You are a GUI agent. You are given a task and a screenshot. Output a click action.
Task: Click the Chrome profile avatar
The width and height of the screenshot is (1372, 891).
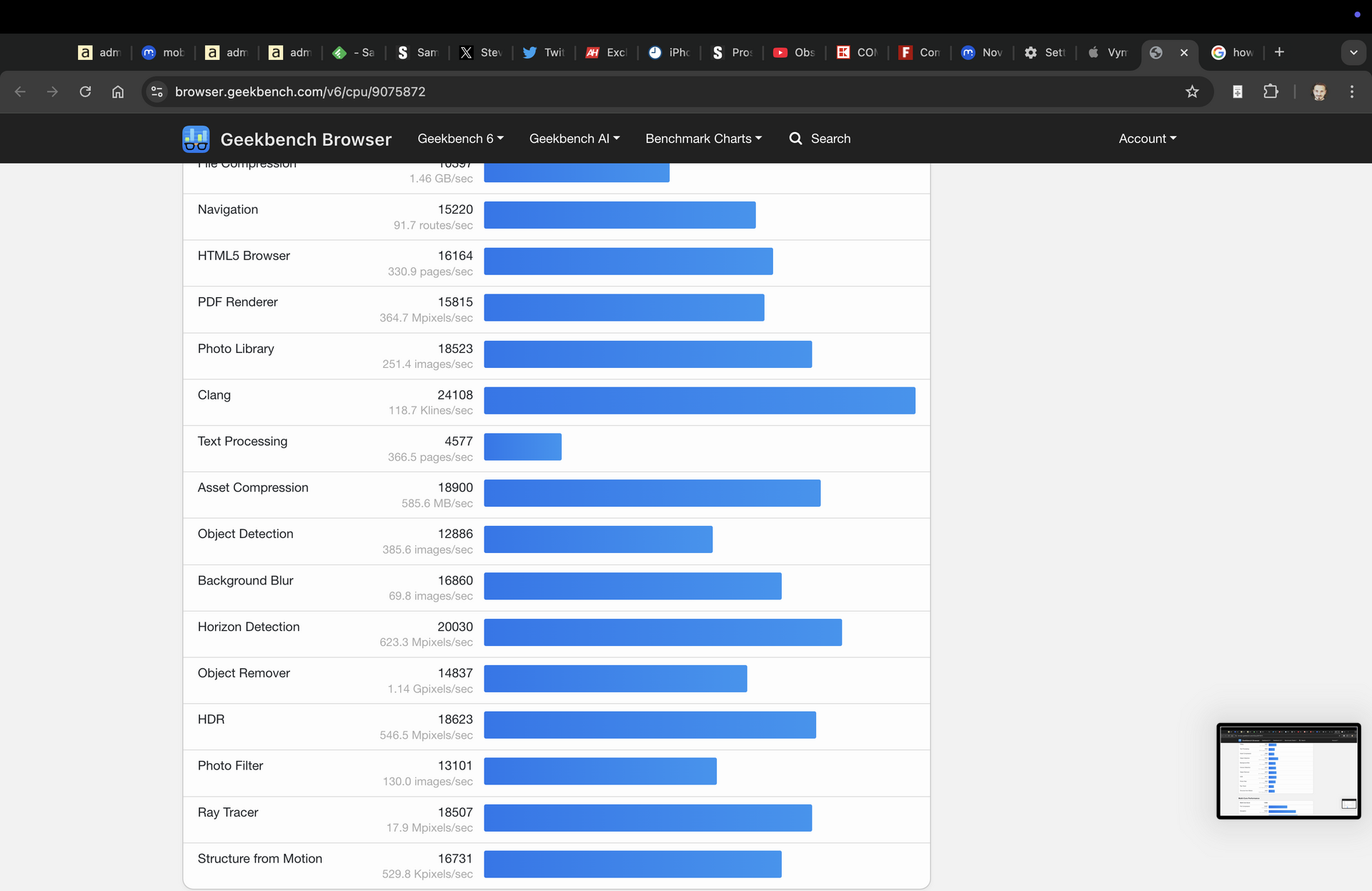tap(1319, 91)
